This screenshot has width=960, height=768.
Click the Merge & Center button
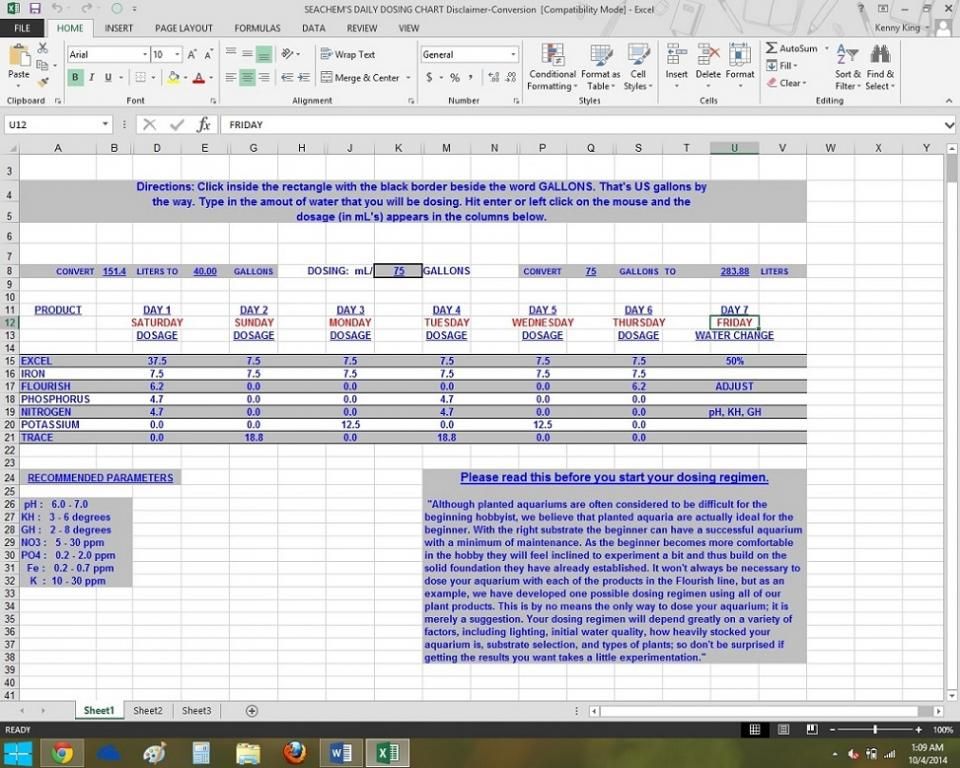[x=361, y=78]
